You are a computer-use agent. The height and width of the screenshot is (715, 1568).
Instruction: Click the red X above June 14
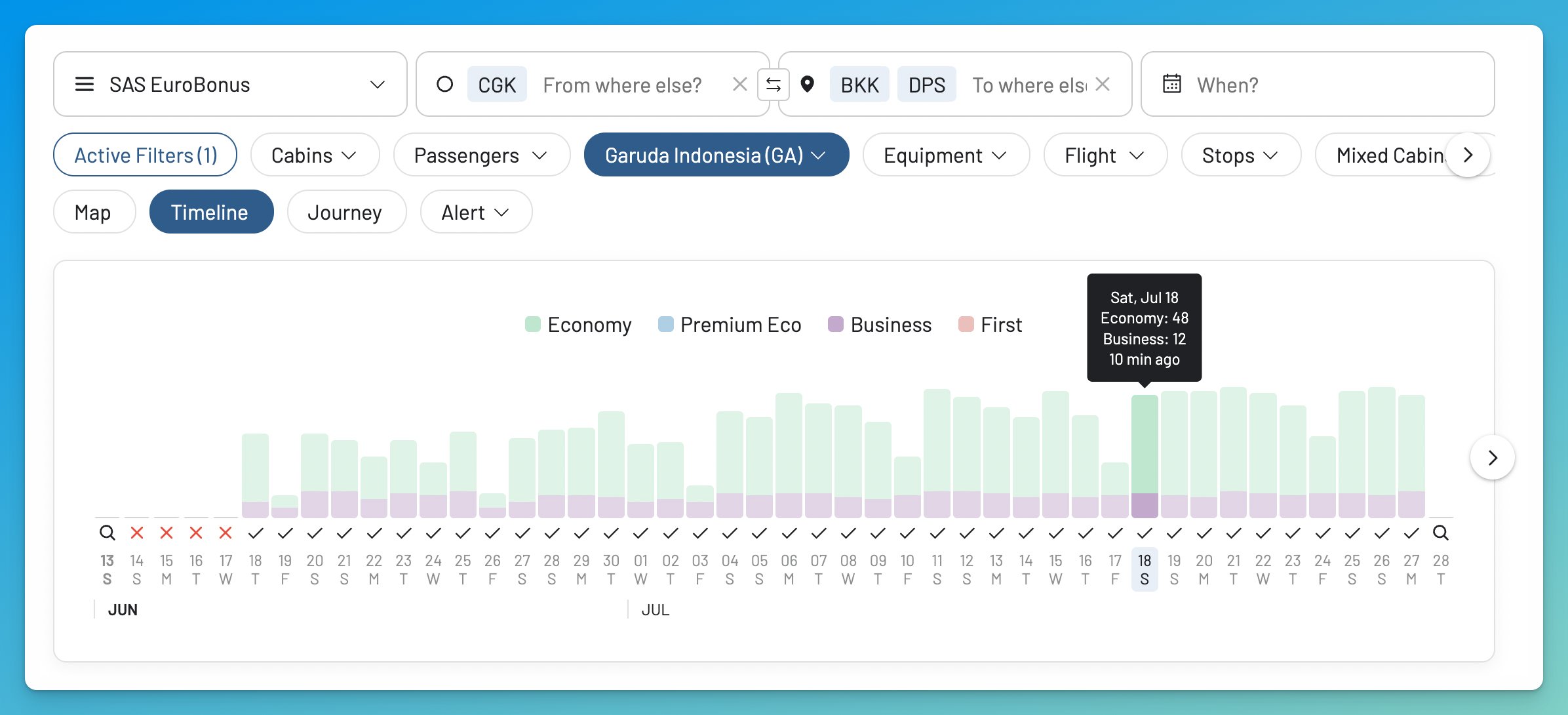136,533
